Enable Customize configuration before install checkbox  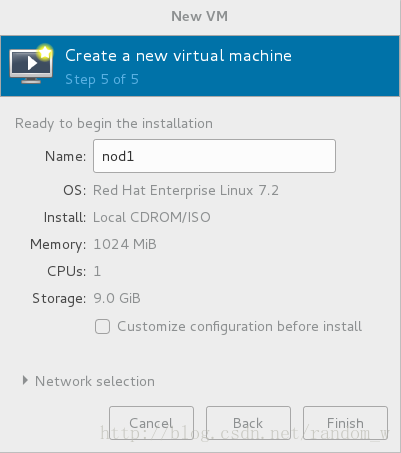point(102,326)
